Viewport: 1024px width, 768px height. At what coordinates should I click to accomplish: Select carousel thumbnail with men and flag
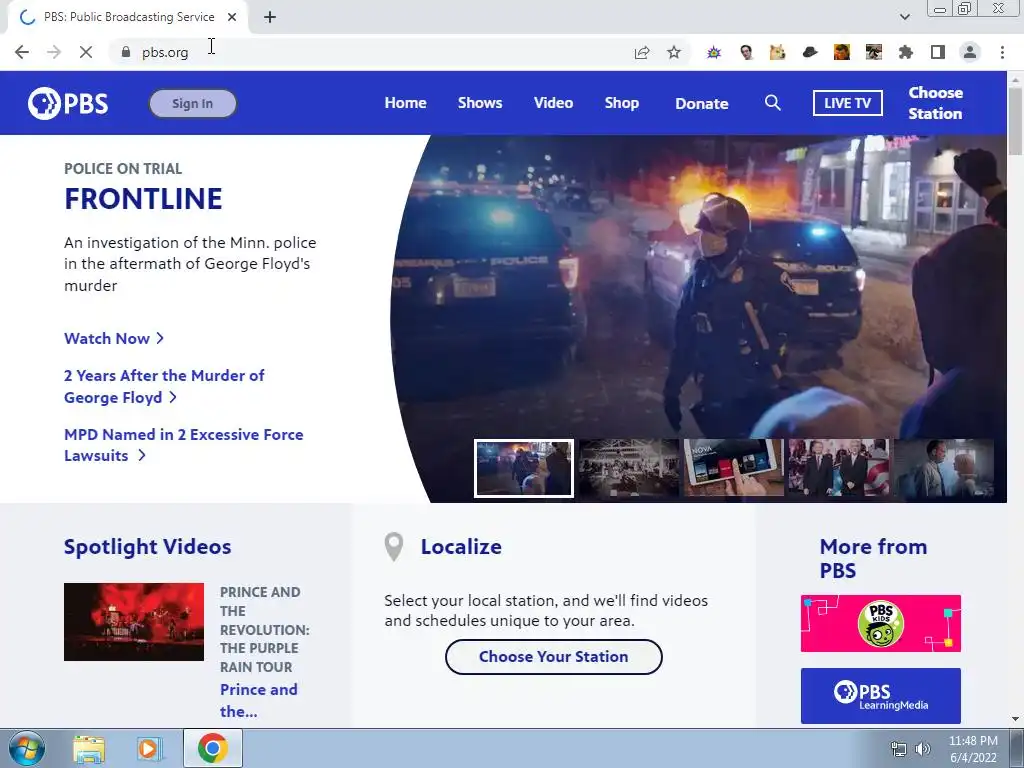pos(839,468)
